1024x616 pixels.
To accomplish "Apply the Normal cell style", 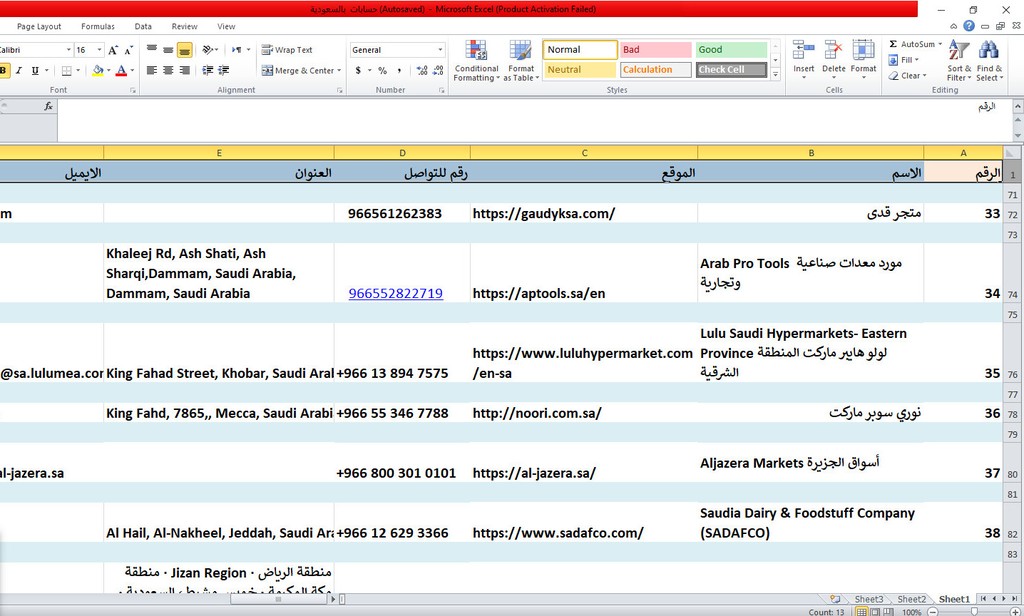I will click(x=580, y=50).
